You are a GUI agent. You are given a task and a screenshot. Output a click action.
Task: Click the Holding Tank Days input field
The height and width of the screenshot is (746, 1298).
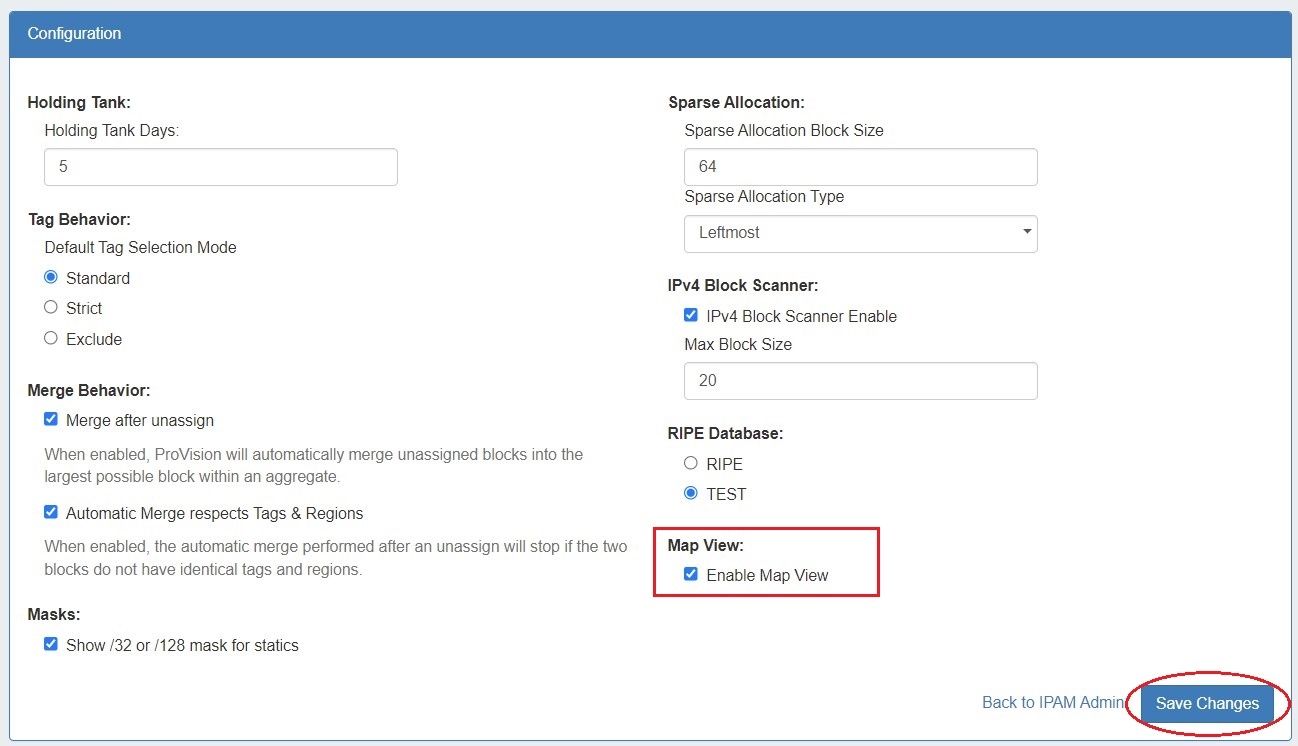coord(220,167)
